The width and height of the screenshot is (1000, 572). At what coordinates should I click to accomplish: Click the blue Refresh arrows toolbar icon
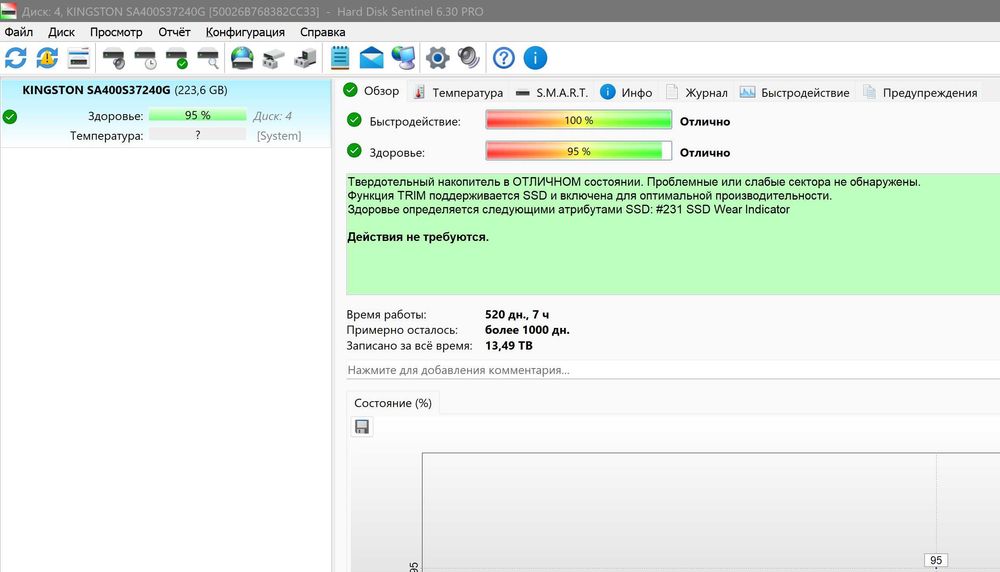(x=16, y=58)
